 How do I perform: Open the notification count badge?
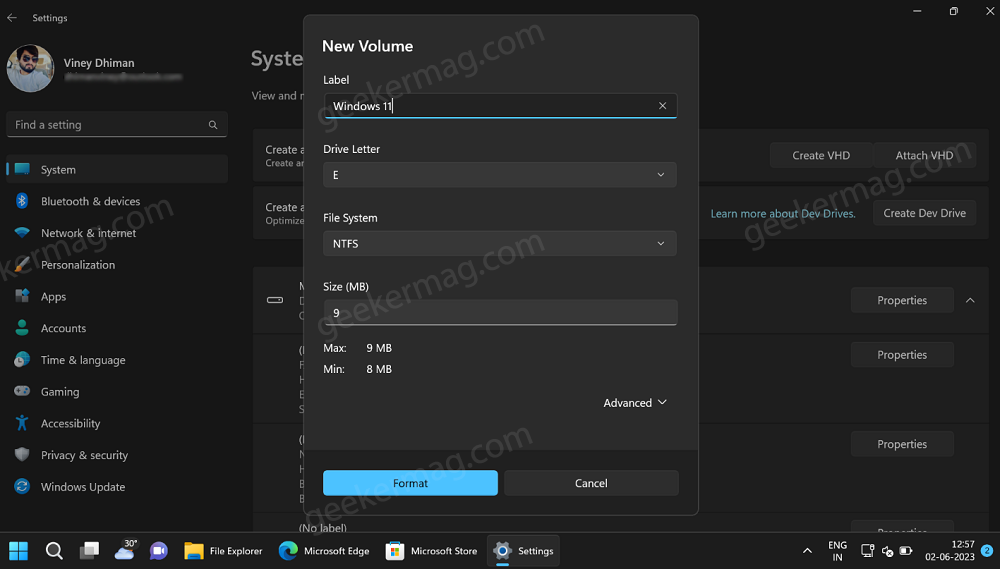point(987,550)
